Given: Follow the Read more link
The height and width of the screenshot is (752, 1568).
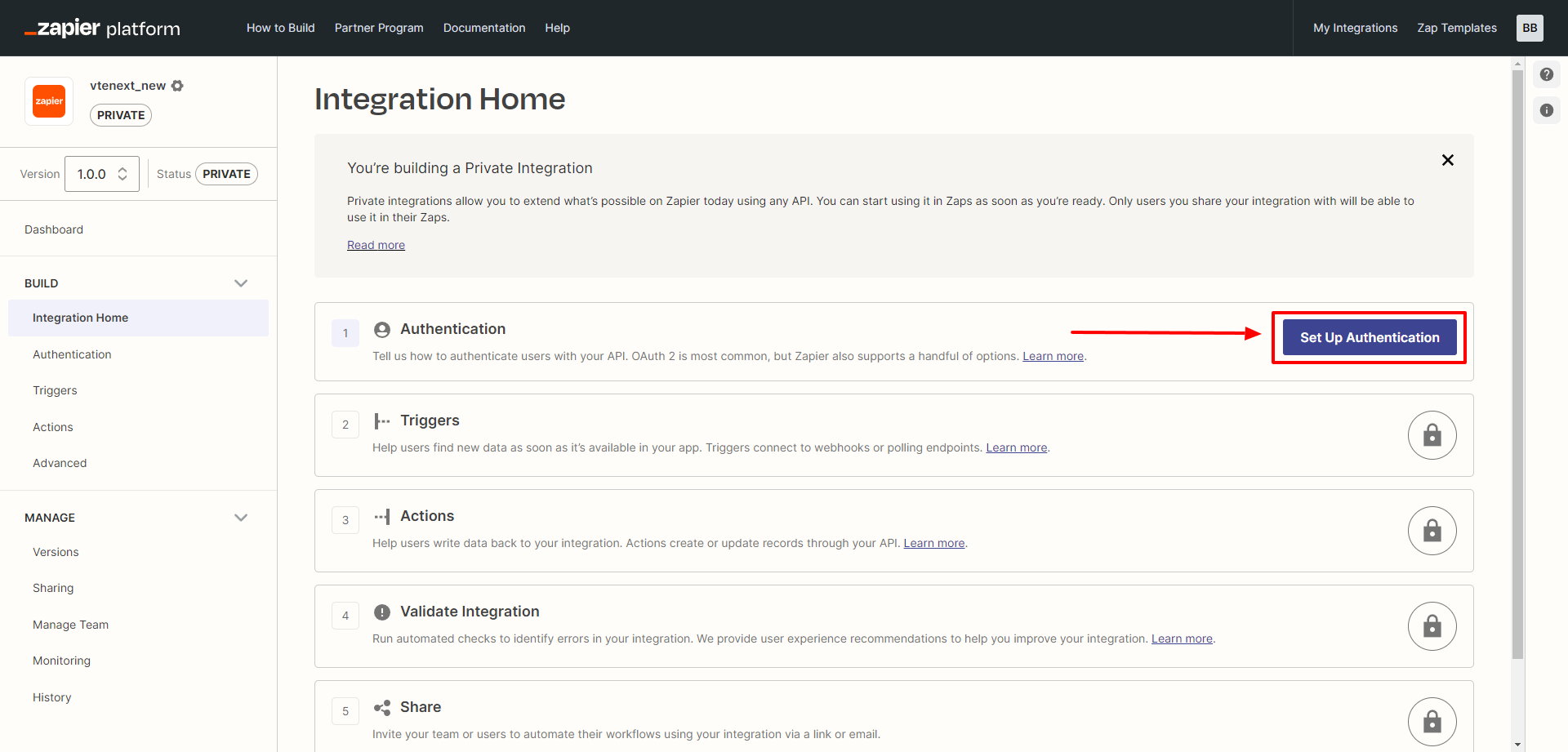Looking at the screenshot, I should click(x=376, y=245).
